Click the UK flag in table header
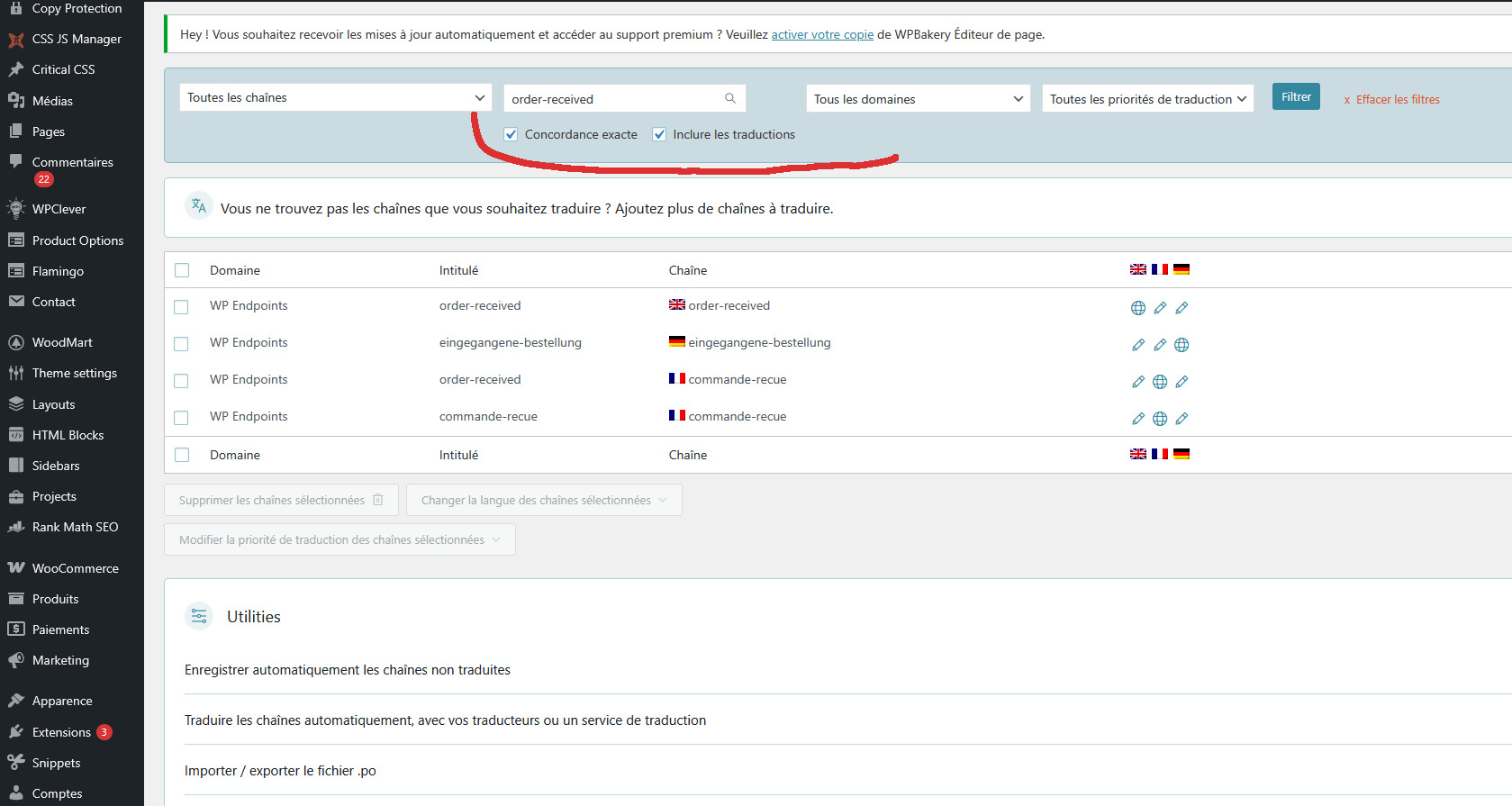Screen dimensions: 1512x806 click(x=1138, y=269)
